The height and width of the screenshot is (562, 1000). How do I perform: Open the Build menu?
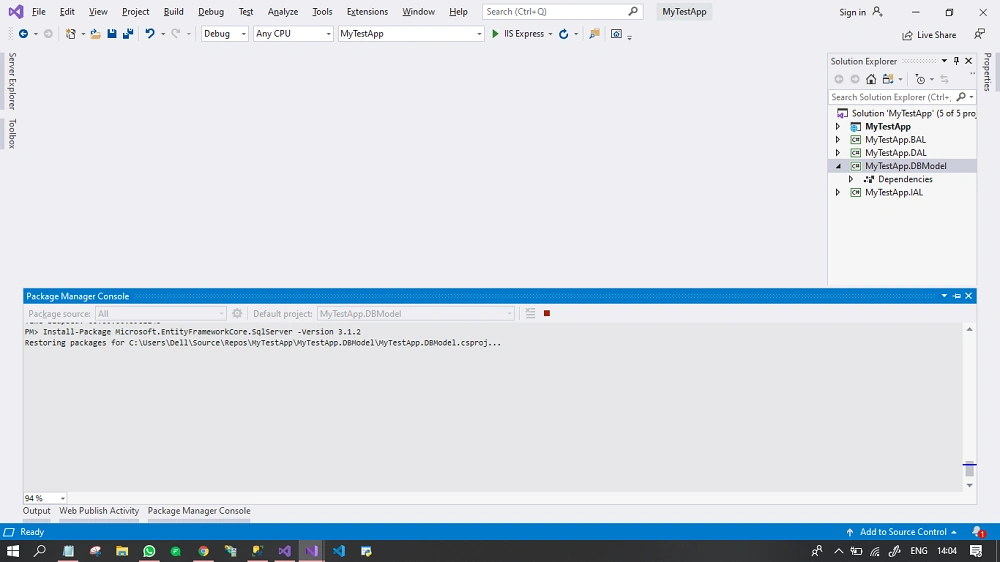coord(173,12)
